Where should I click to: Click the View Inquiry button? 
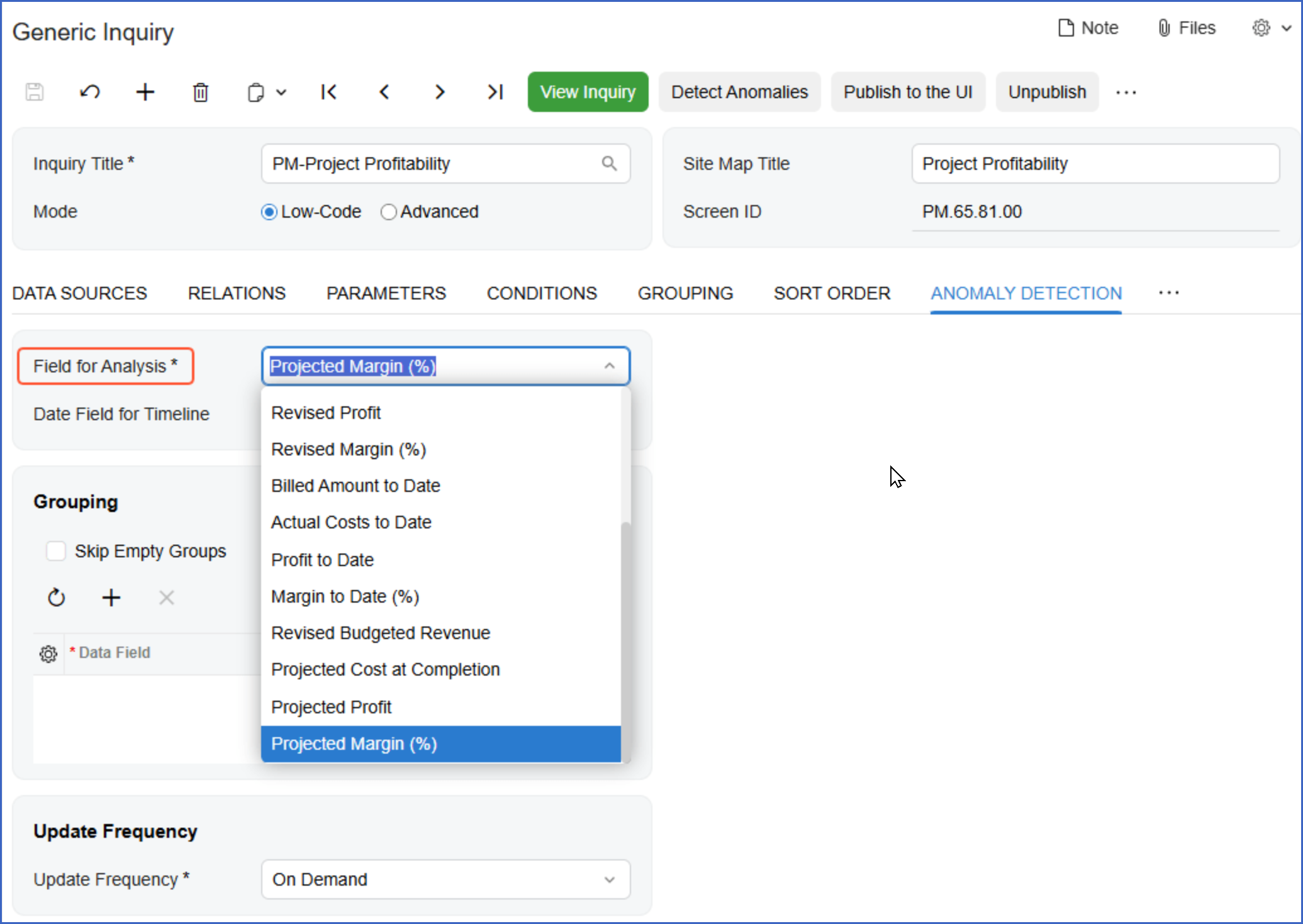click(588, 92)
